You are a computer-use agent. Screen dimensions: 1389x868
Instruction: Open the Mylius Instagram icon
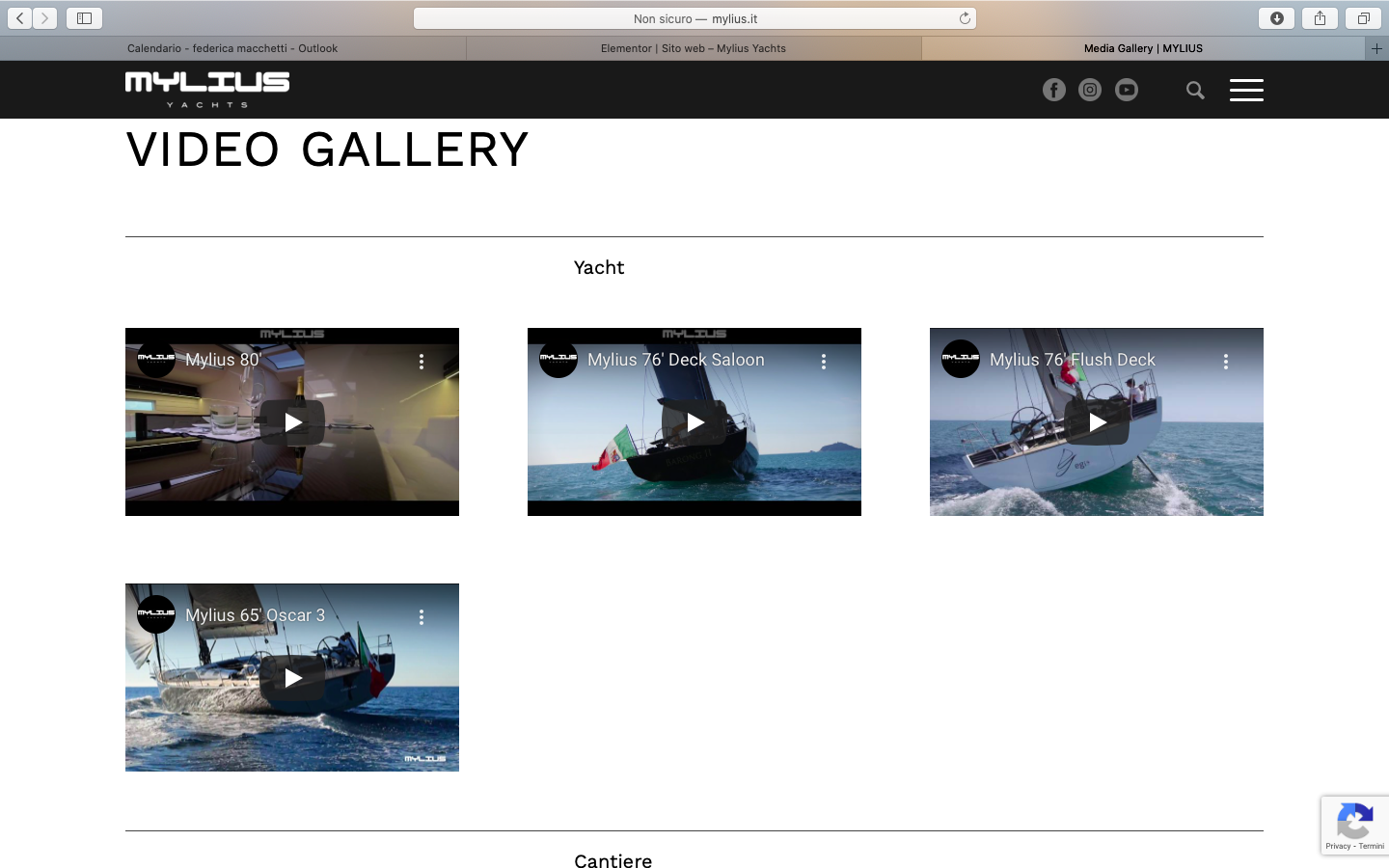[1090, 90]
